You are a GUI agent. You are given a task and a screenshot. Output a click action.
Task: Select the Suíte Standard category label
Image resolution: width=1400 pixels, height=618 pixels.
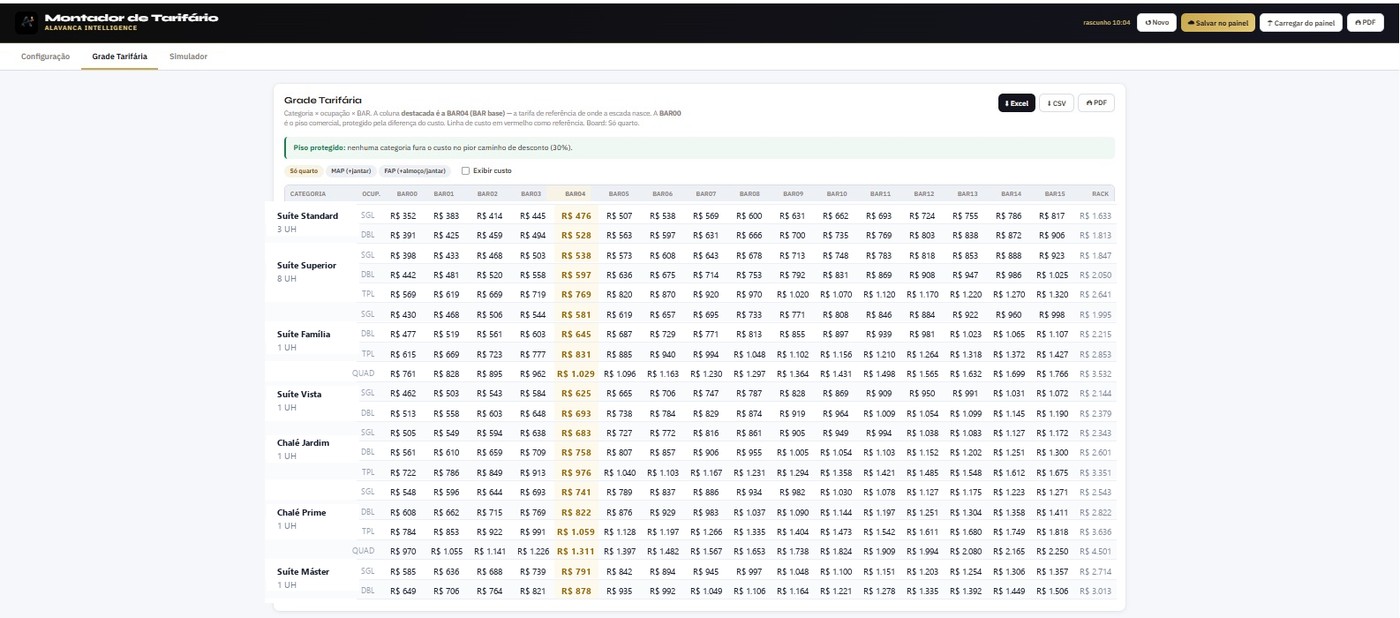pyautogui.click(x=308, y=216)
